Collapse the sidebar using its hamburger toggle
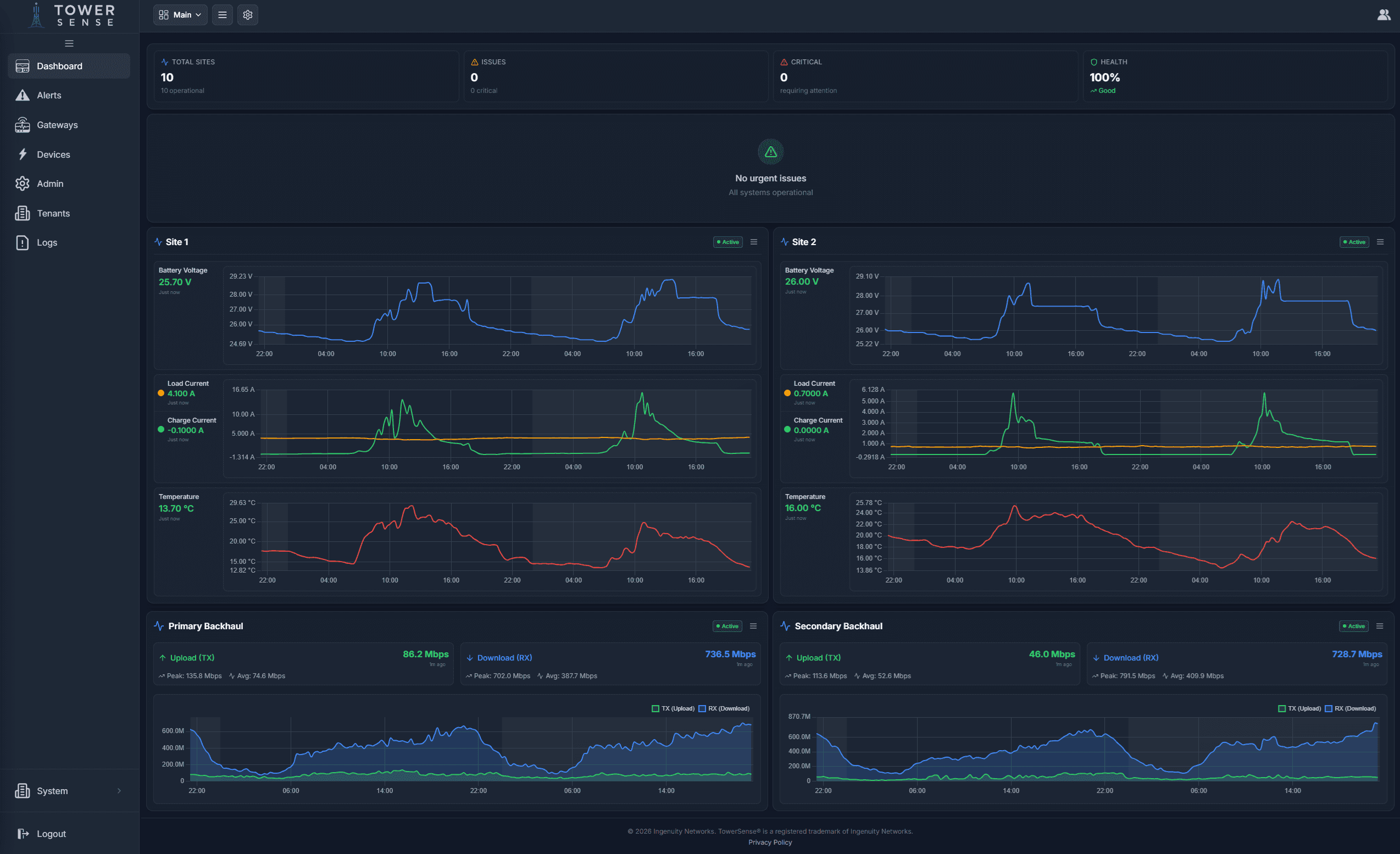Viewport: 1400px width, 854px height. (x=69, y=43)
